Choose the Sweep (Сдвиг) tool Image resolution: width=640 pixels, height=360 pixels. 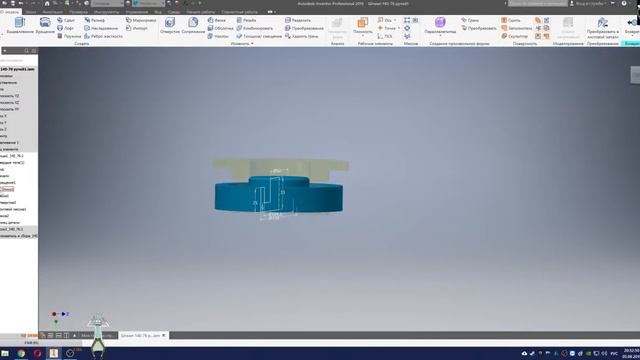coord(66,20)
